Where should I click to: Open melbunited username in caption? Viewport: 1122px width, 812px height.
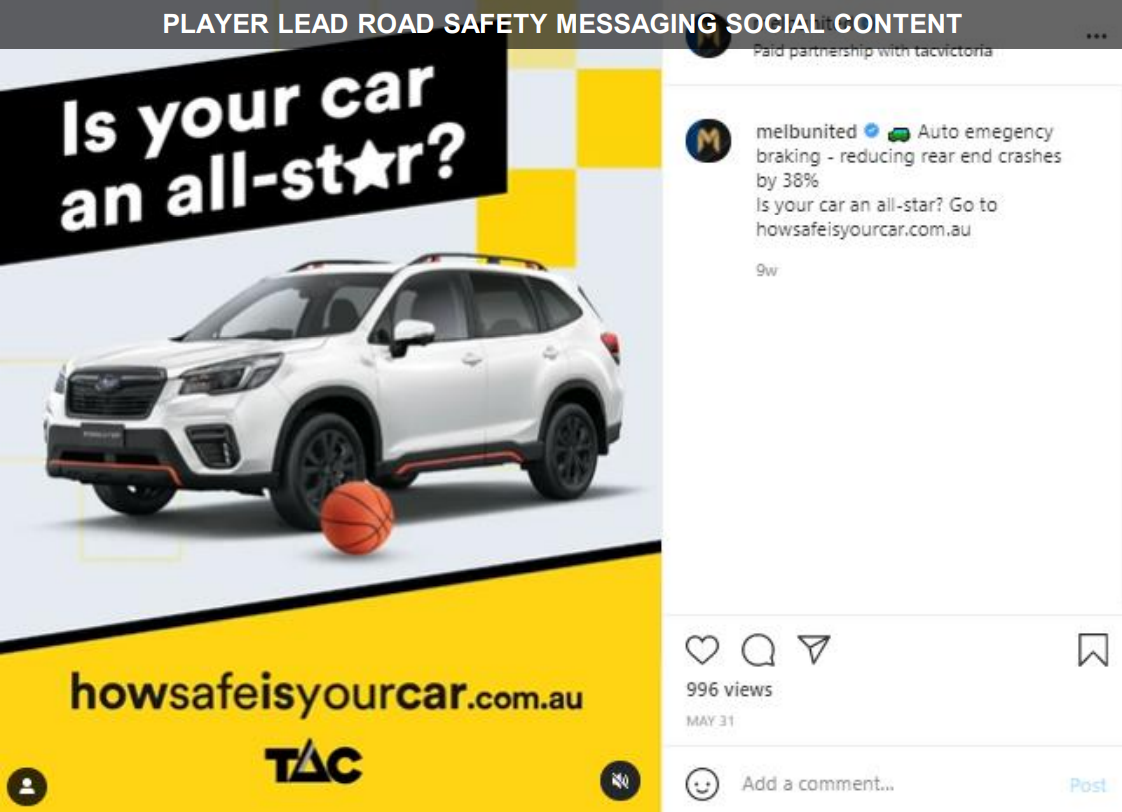pyautogui.click(x=806, y=132)
